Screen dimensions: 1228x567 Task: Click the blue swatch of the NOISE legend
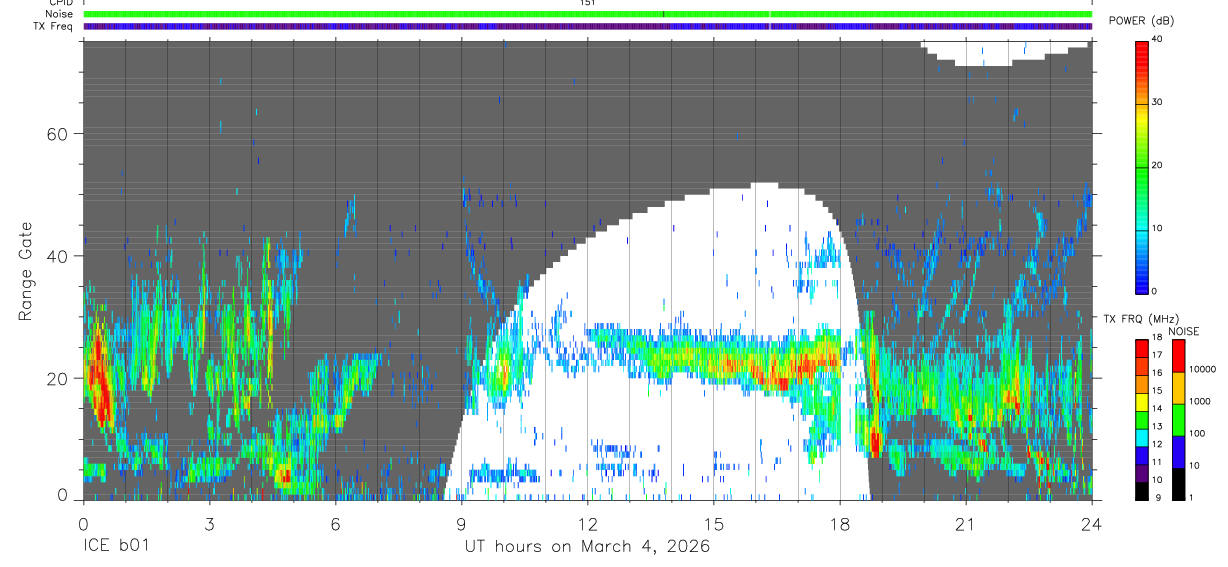click(1178, 452)
